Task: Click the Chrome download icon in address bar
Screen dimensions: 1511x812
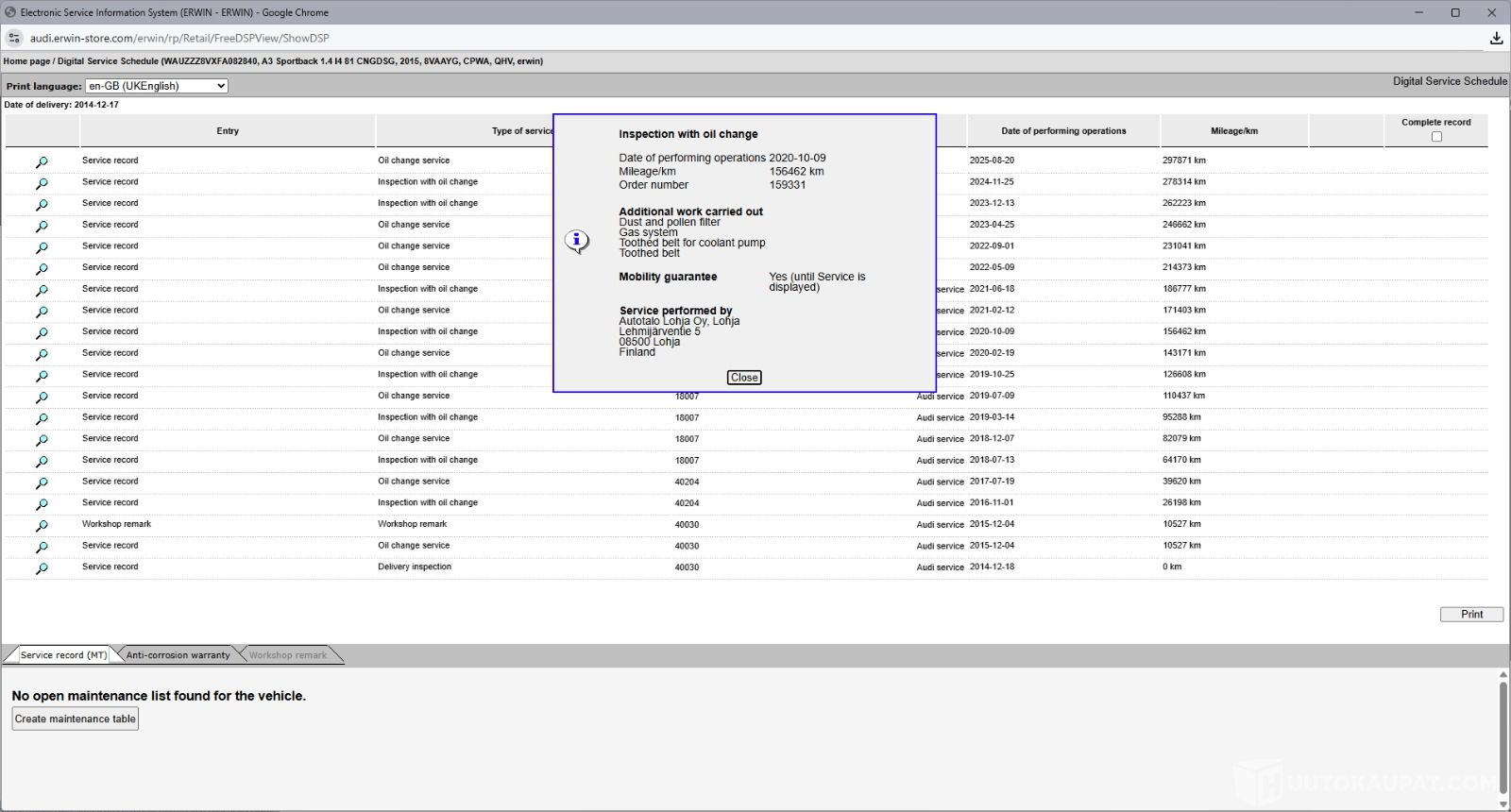Action: (1496, 39)
